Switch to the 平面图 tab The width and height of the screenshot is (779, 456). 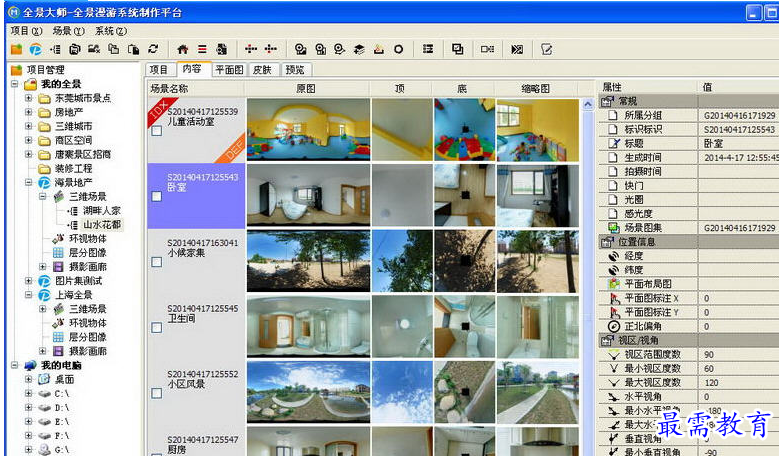click(x=229, y=70)
